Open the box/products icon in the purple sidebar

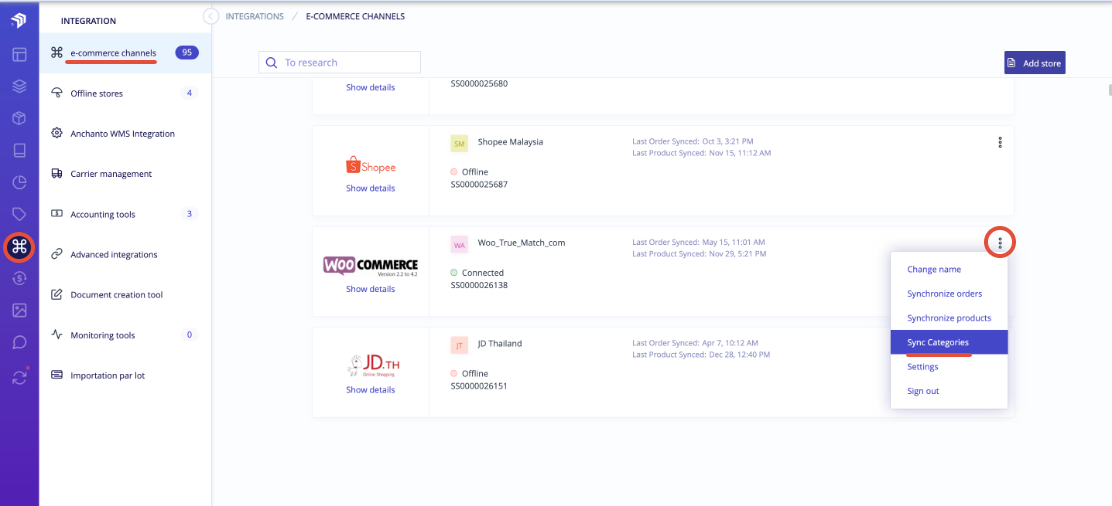(x=19, y=119)
